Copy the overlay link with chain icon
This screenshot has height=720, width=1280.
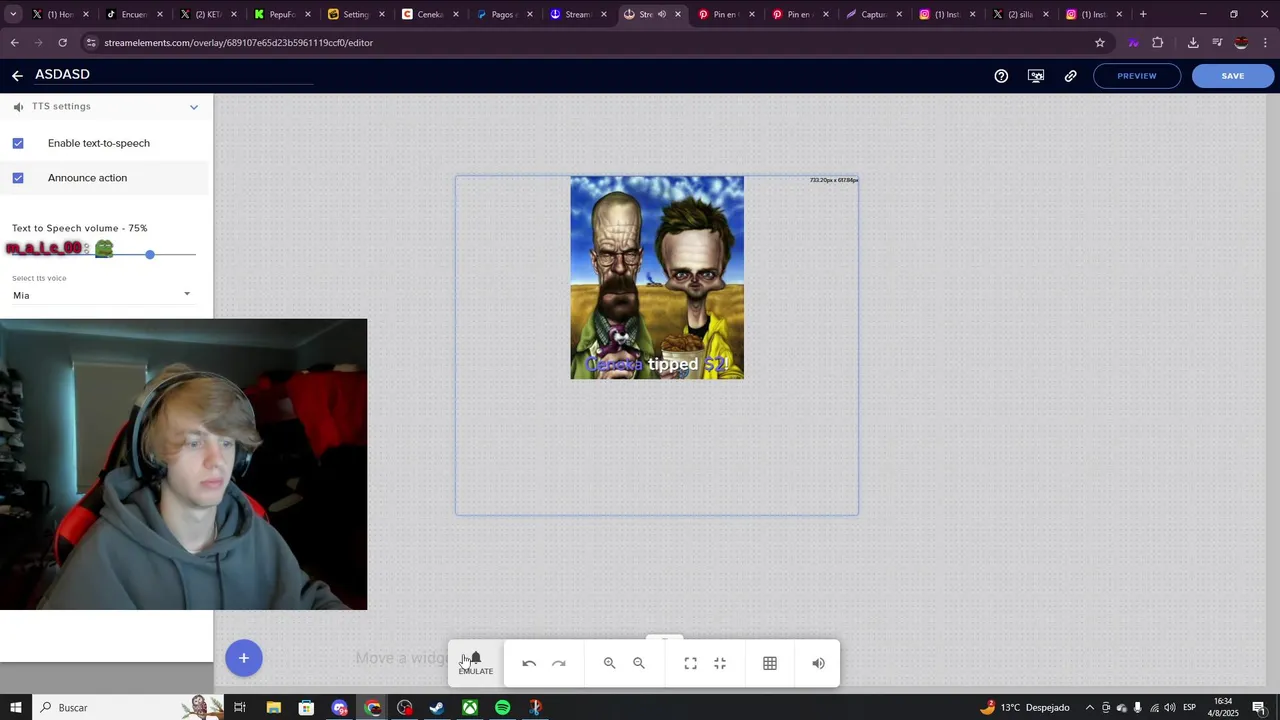coord(1071,76)
